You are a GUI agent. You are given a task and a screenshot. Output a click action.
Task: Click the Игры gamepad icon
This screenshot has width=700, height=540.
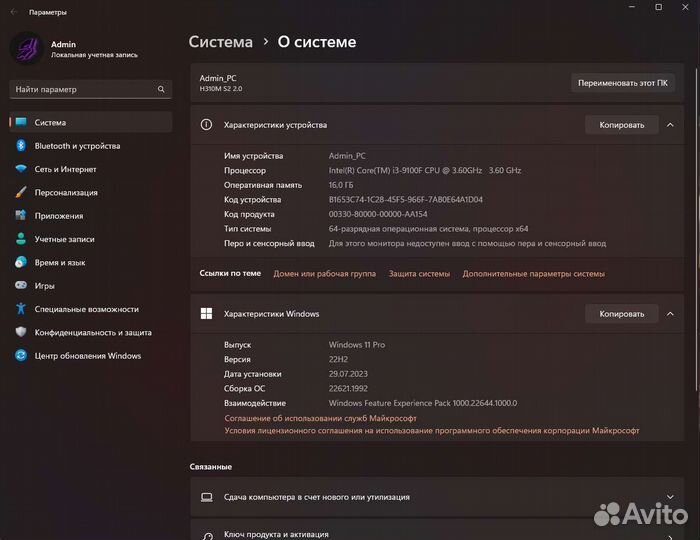pos(21,285)
